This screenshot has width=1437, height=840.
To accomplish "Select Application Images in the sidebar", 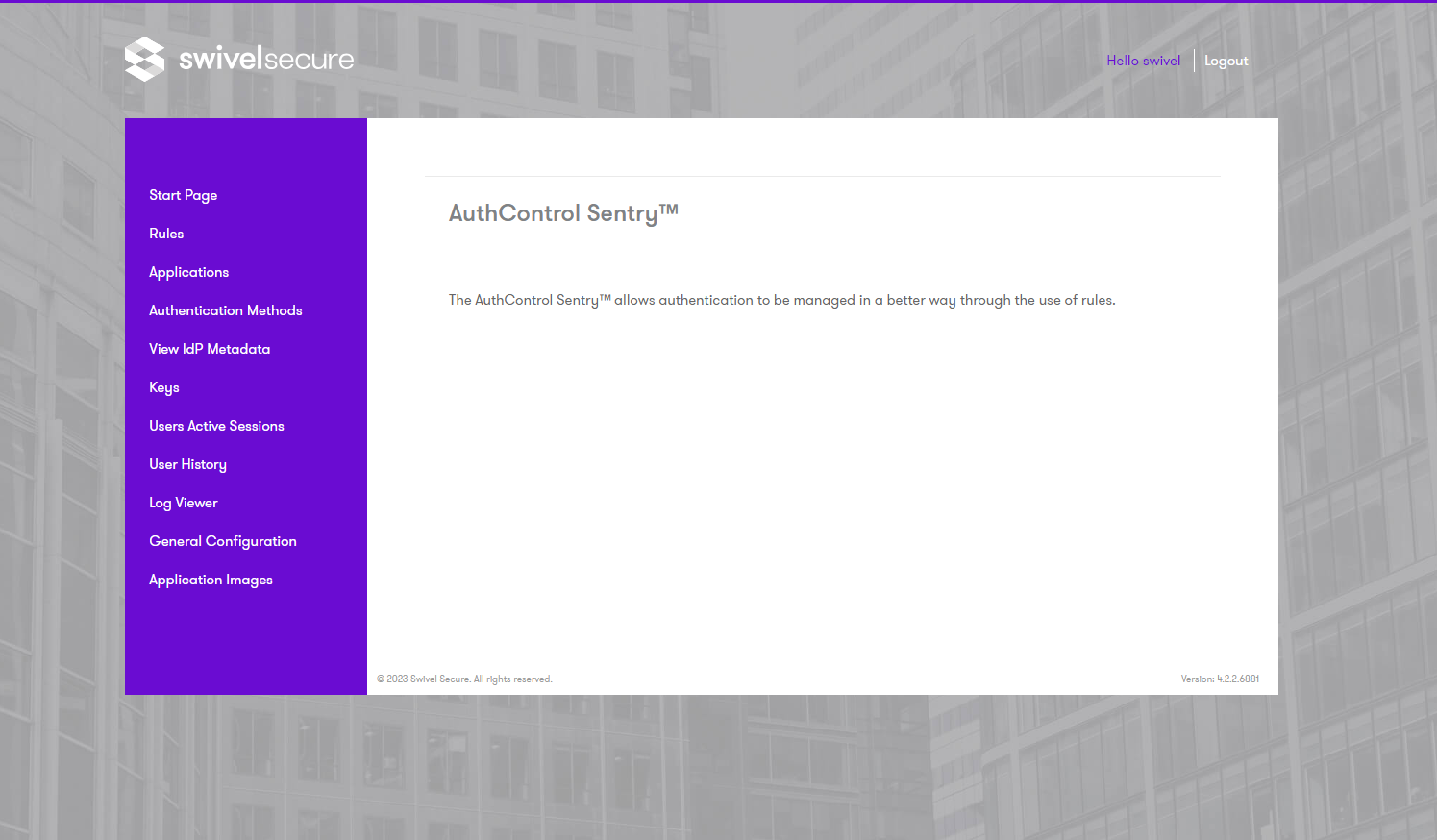I will (211, 580).
